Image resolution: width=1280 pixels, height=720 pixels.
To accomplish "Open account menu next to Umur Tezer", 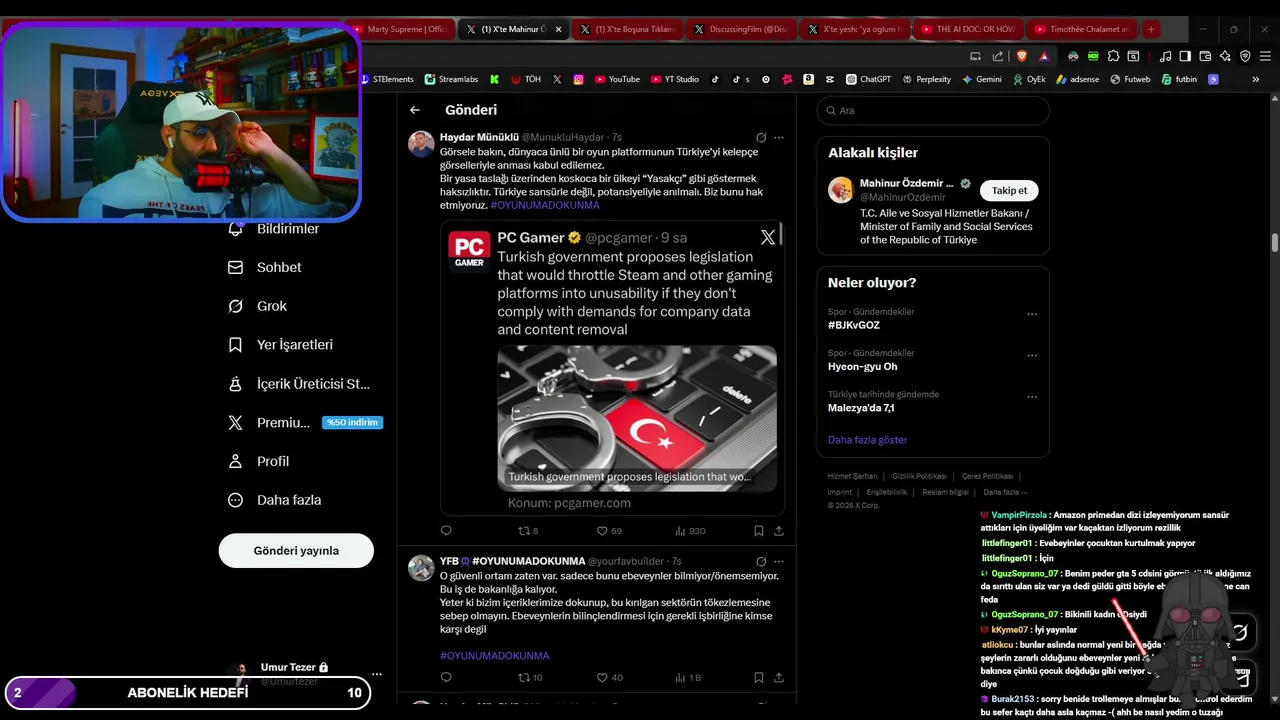I will pyautogui.click(x=376, y=674).
